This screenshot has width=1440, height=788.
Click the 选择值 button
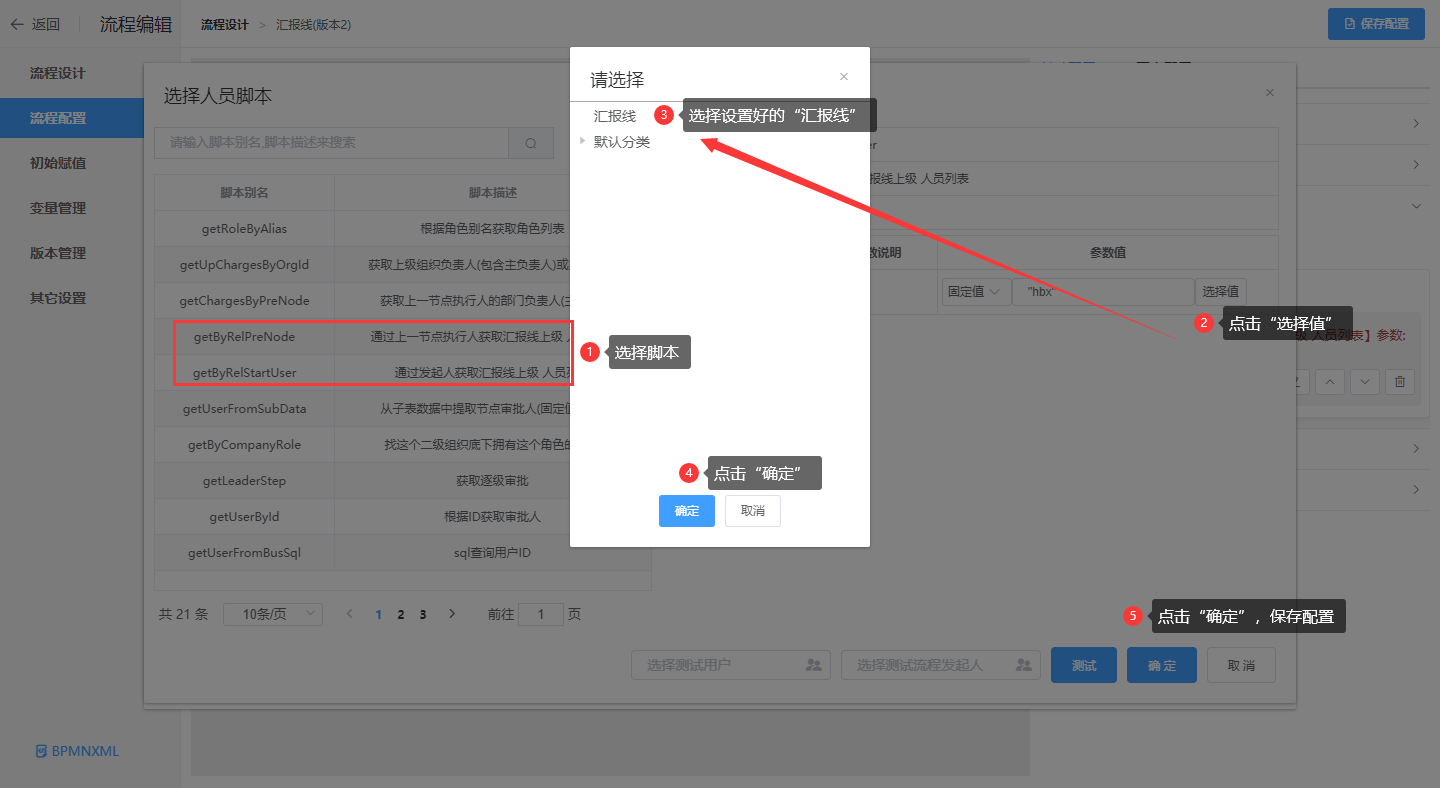1221,292
